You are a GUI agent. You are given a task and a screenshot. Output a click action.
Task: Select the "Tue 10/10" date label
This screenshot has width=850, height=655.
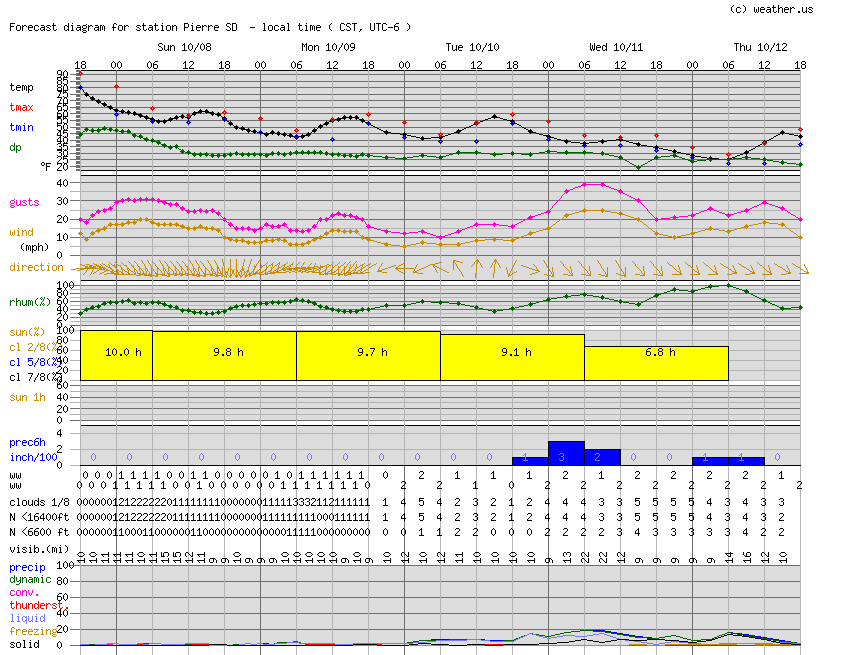click(x=472, y=47)
